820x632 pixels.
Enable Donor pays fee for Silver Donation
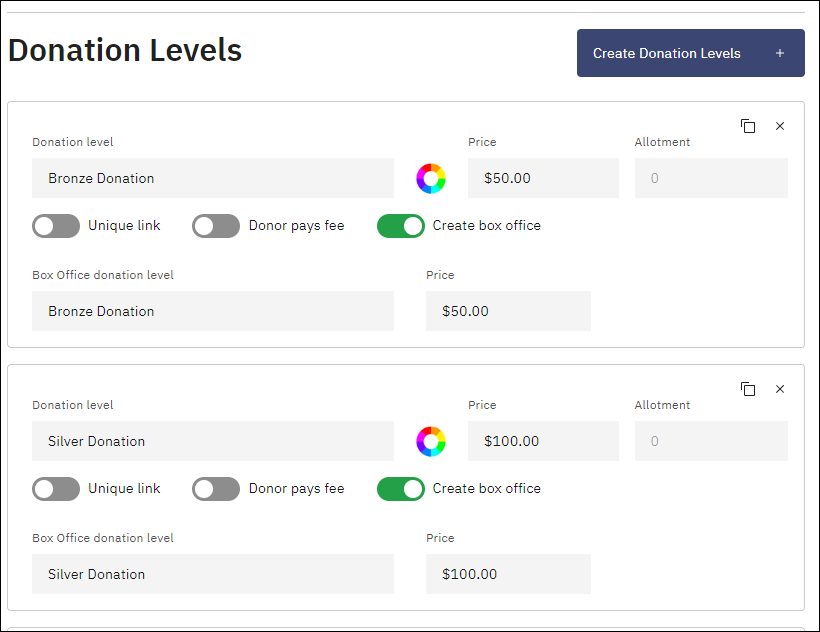click(215, 489)
